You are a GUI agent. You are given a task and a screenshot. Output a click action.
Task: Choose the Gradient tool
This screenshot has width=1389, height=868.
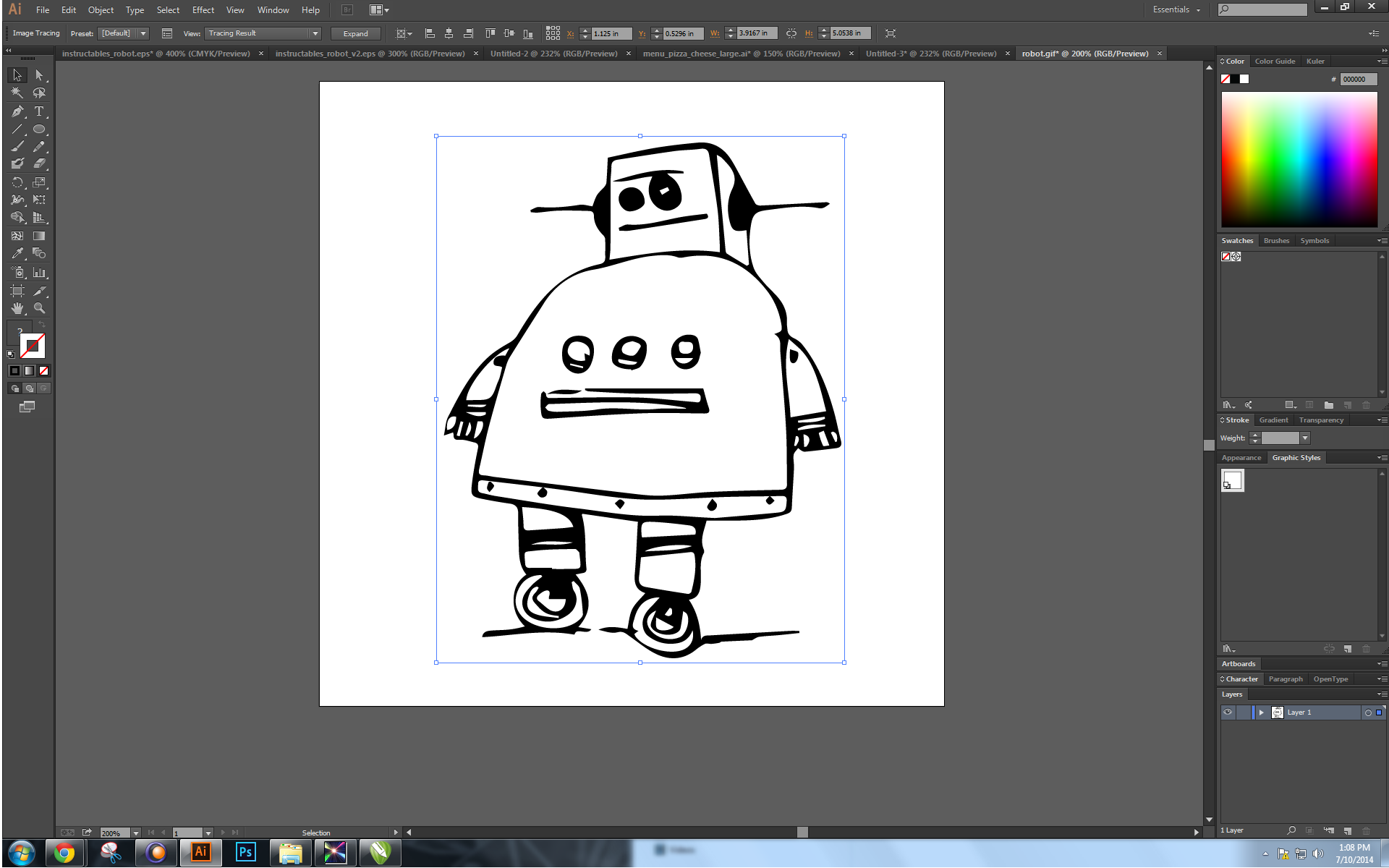(39, 236)
